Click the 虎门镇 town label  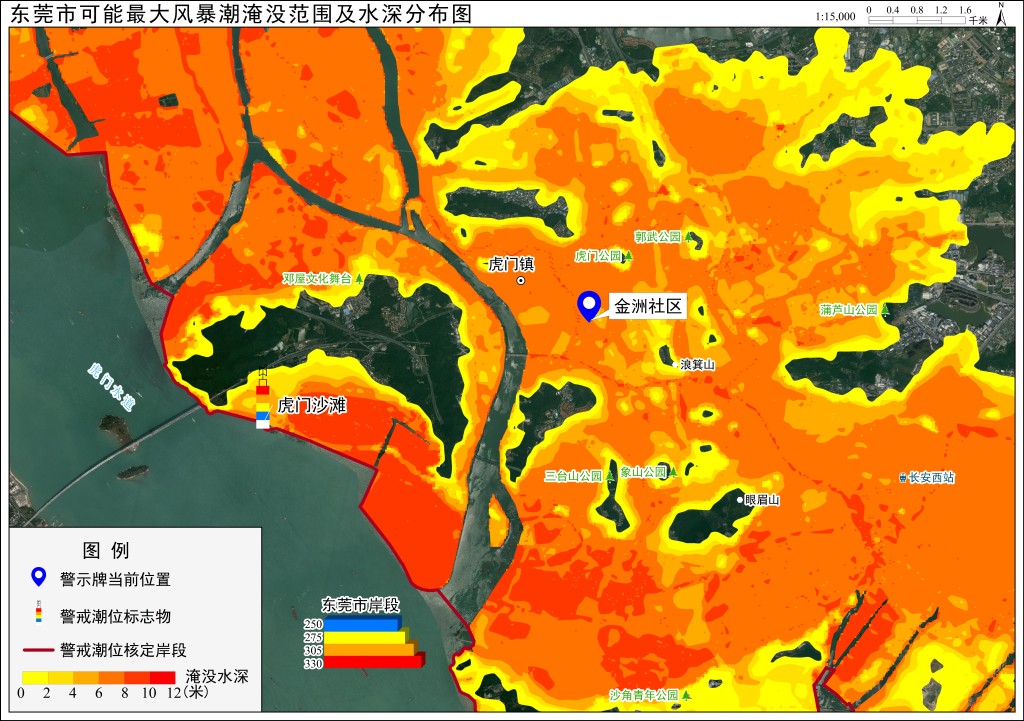(511, 264)
